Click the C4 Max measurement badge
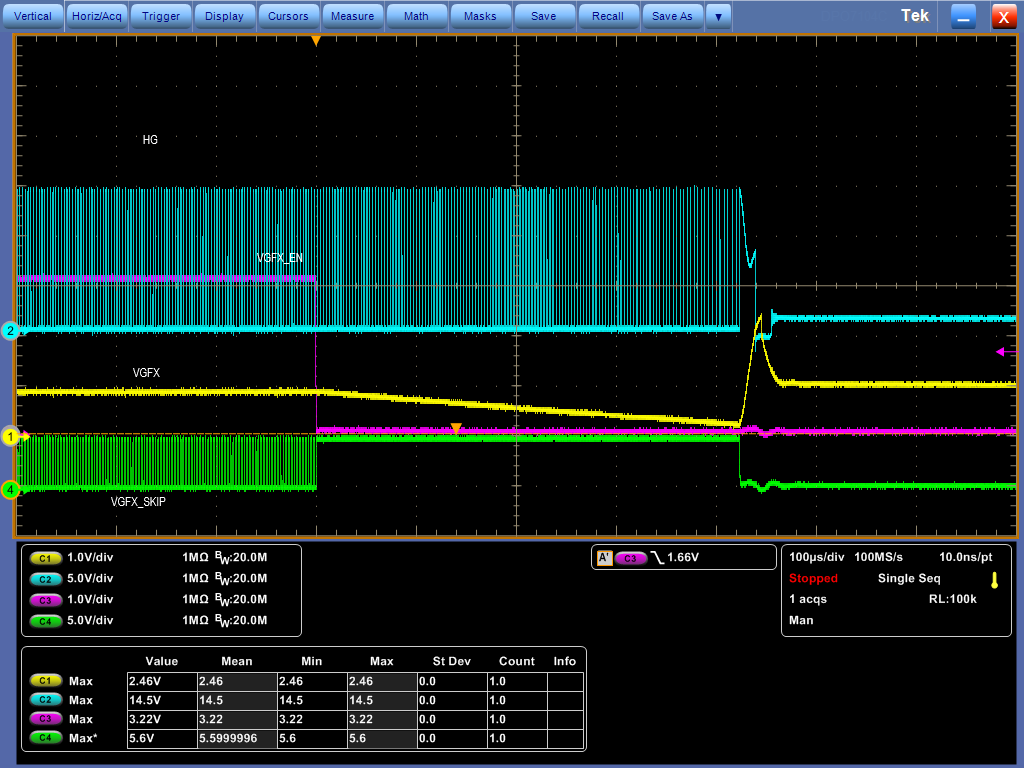 [x=46, y=738]
